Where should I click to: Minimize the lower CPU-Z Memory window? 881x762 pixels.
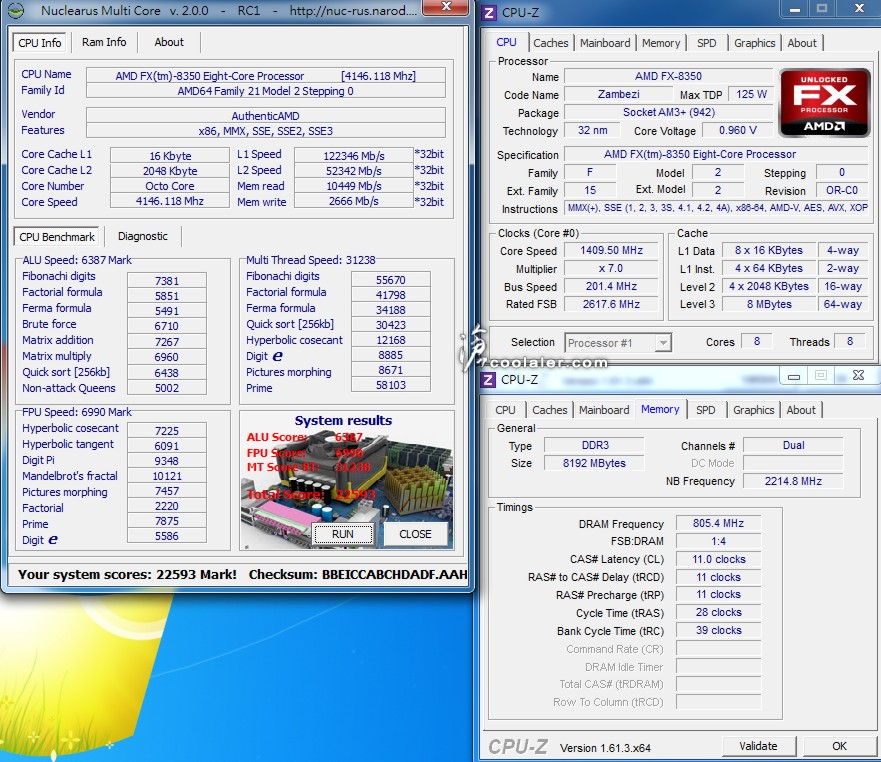[793, 376]
